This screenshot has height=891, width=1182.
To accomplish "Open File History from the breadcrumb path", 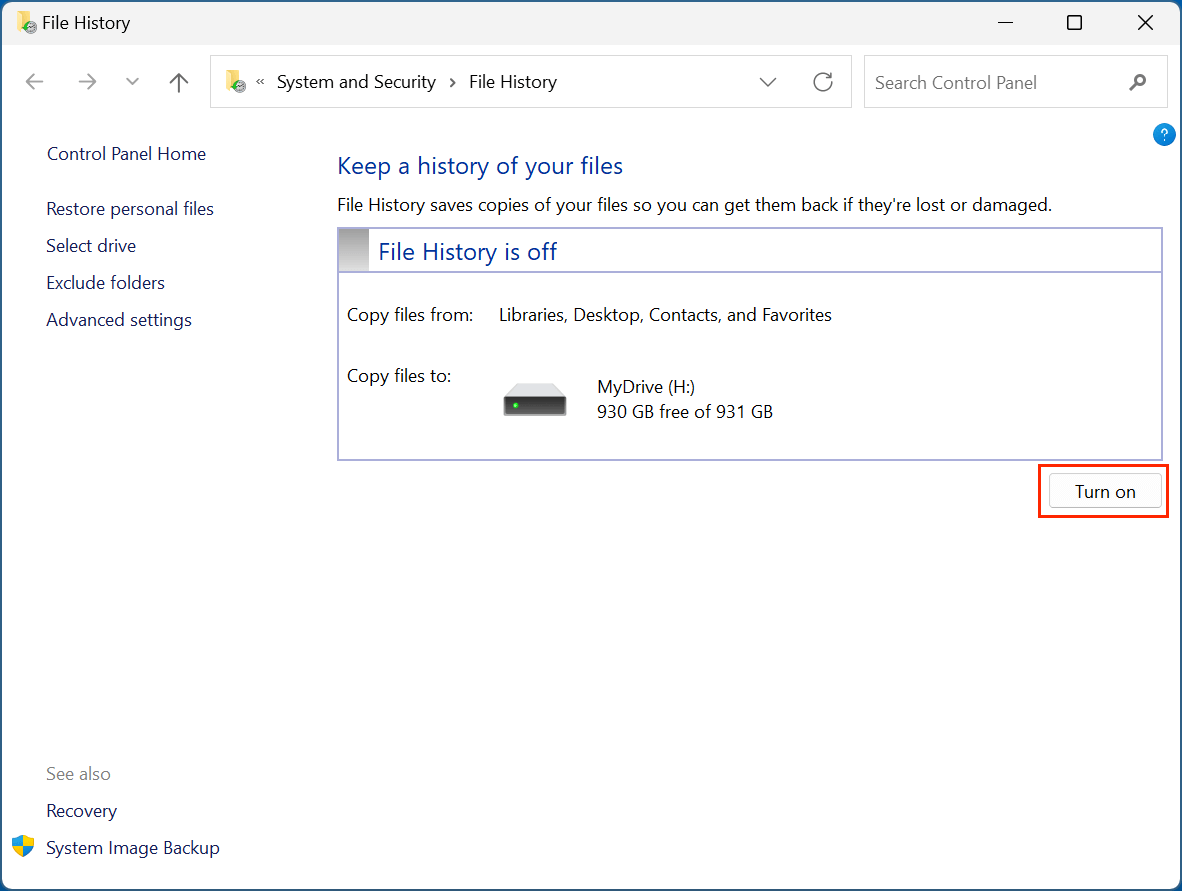I will coord(513,82).
